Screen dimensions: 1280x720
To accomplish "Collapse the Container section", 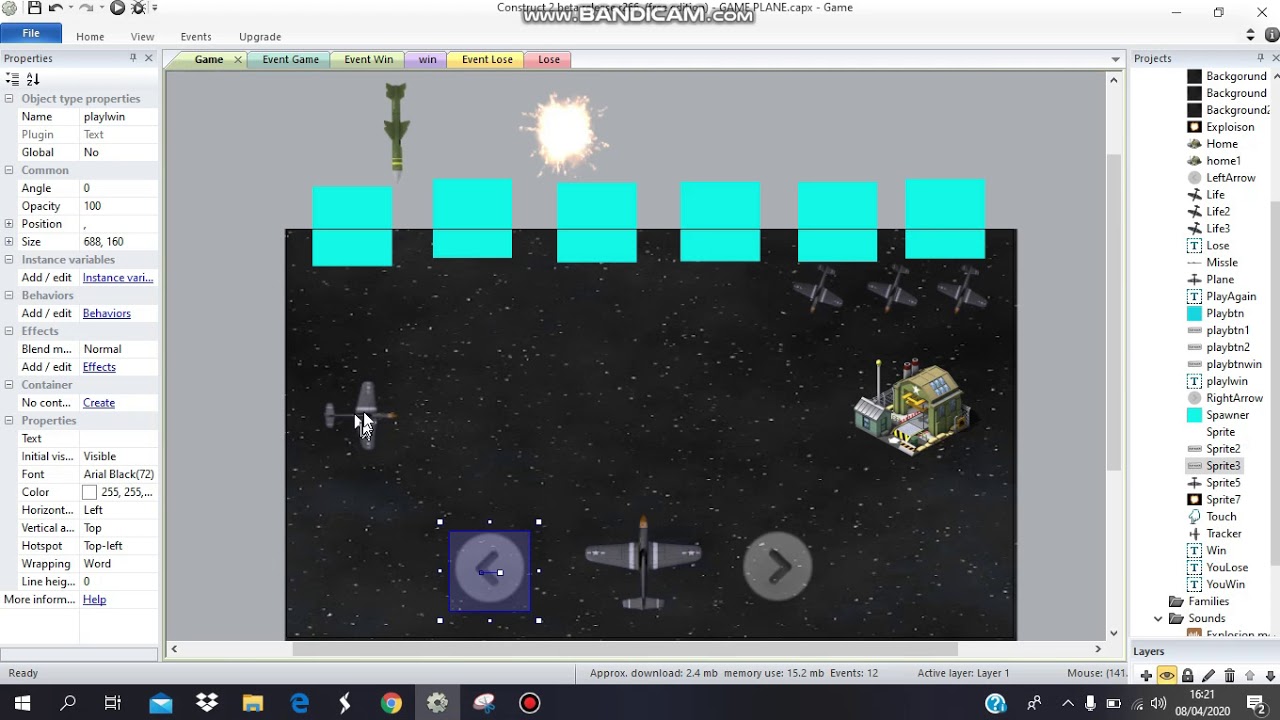I will (9, 385).
